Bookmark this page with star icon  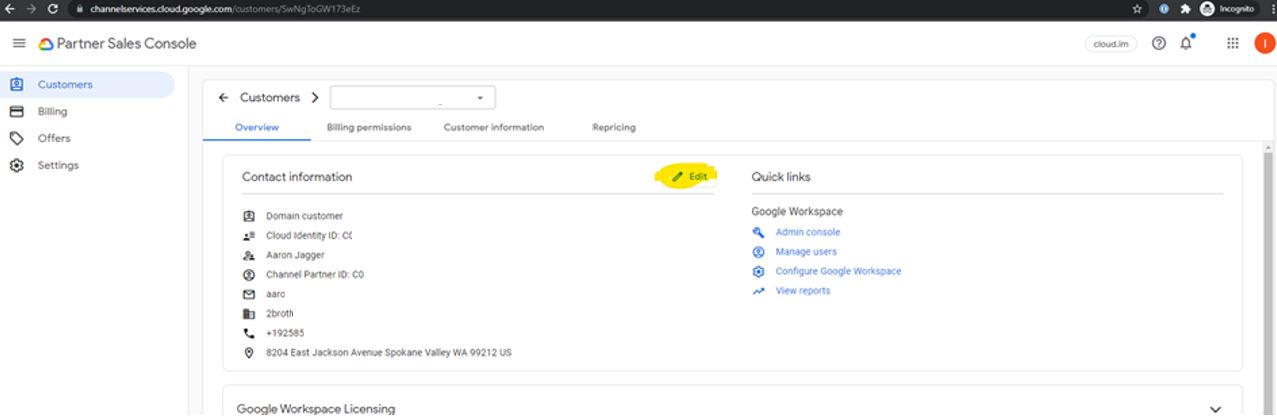tap(1137, 8)
